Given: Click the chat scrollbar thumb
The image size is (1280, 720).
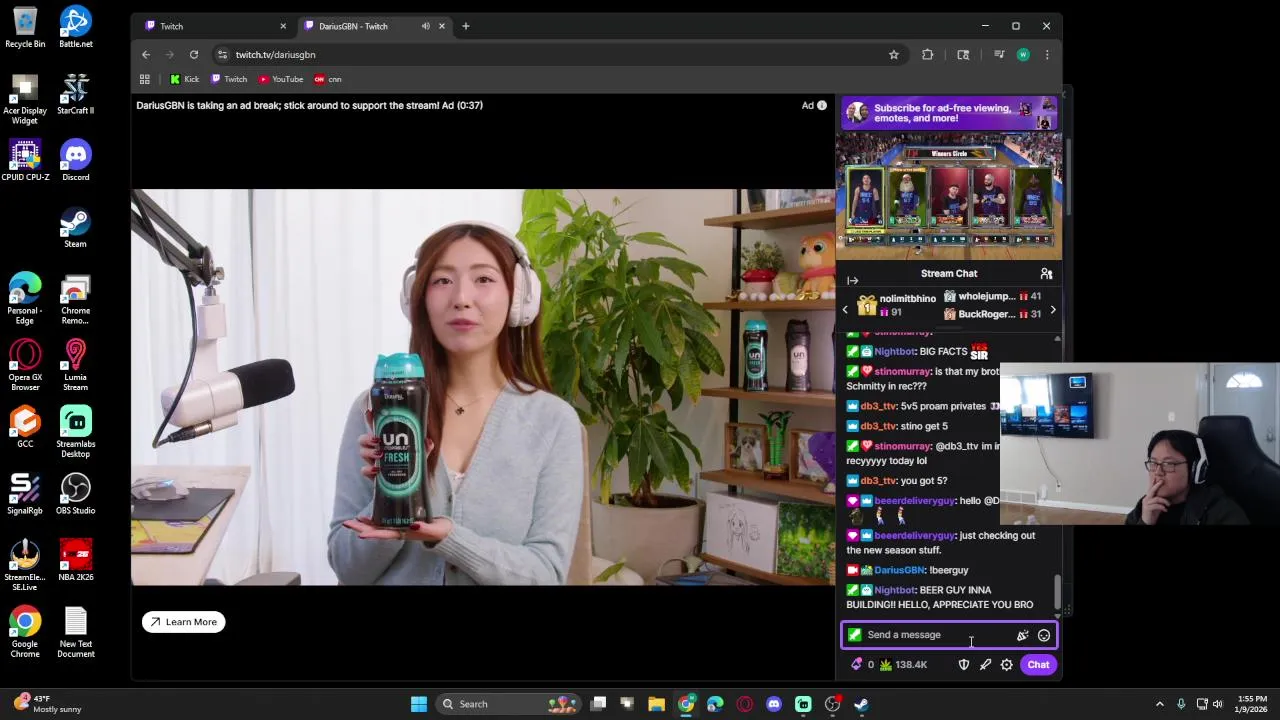Looking at the screenshot, I should click(x=1057, y=593).
